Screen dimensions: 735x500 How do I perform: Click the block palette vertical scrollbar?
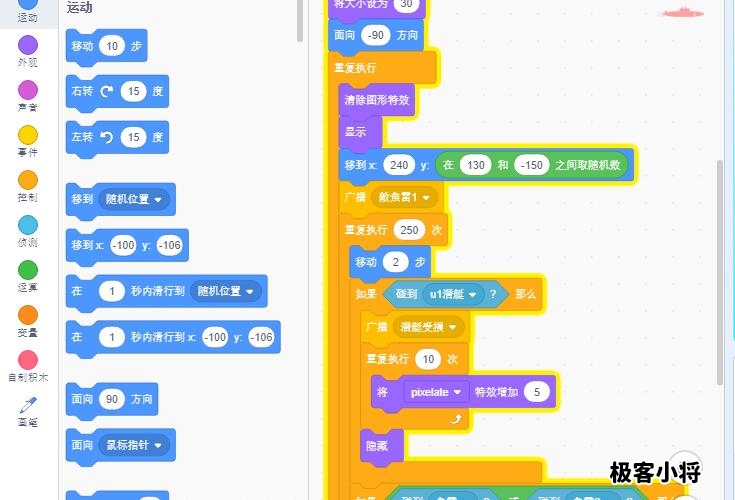coord(300,20)
